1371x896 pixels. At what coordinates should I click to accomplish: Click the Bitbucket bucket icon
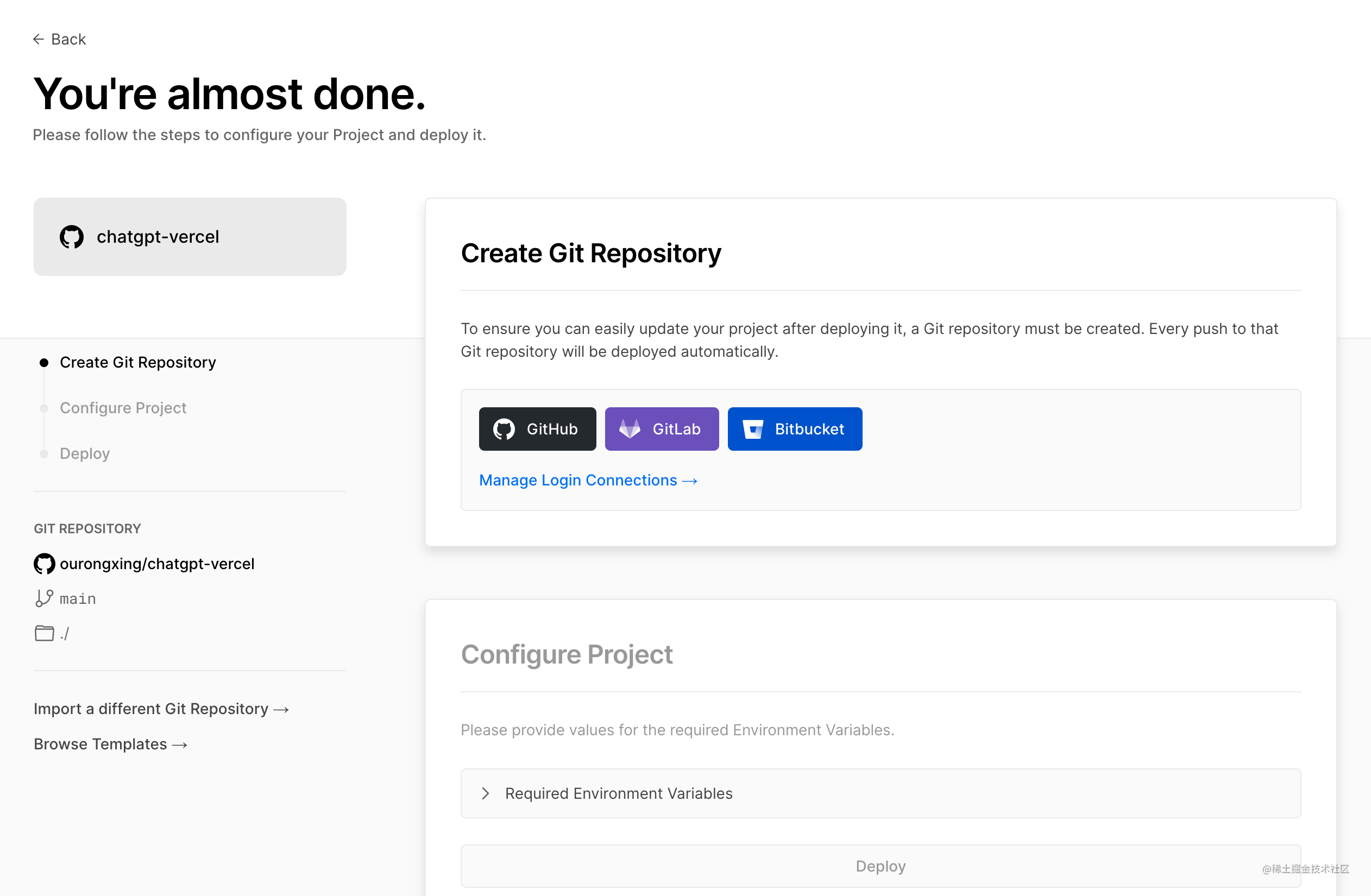coord(753,429)
